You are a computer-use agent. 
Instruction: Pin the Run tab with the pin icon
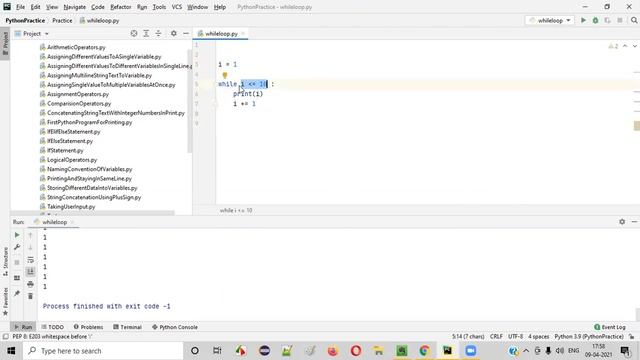17,293
